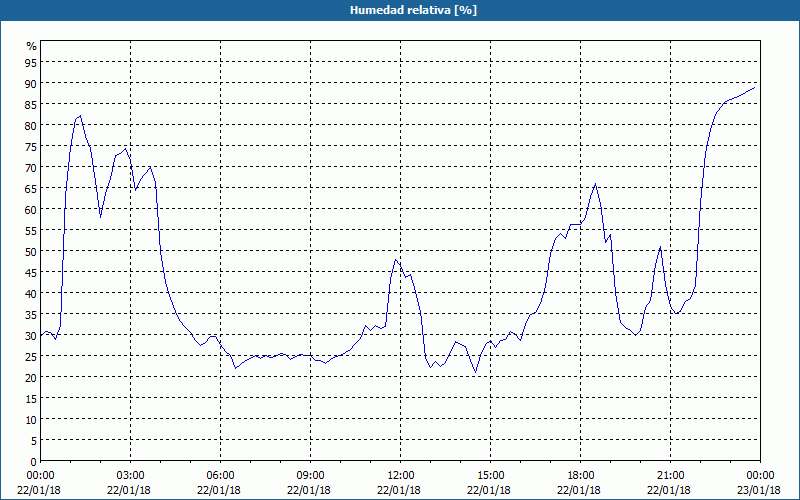Screen dimensions: 800x500
Task: Click the 12:00 time label on x-axis
Action: tap(401, 476)
